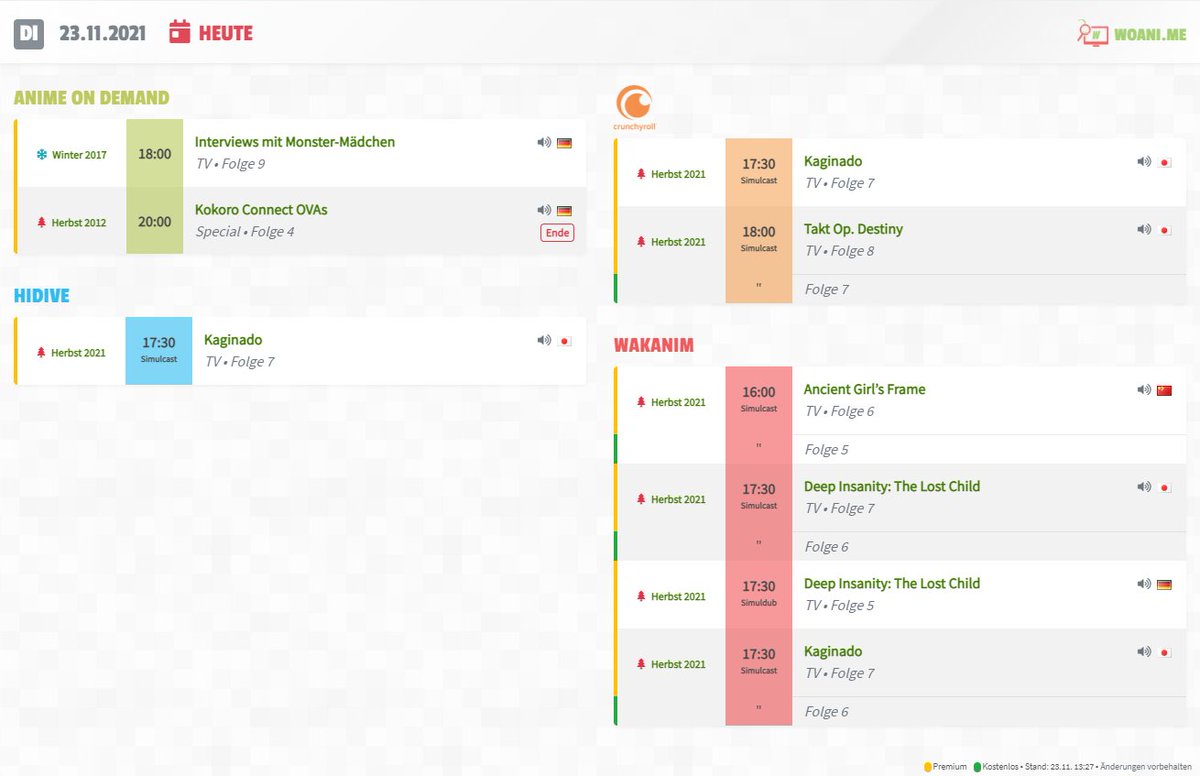The image size is (1200, 776).
Task: Click the date 23.11.2021
Action: click(103, 33)
